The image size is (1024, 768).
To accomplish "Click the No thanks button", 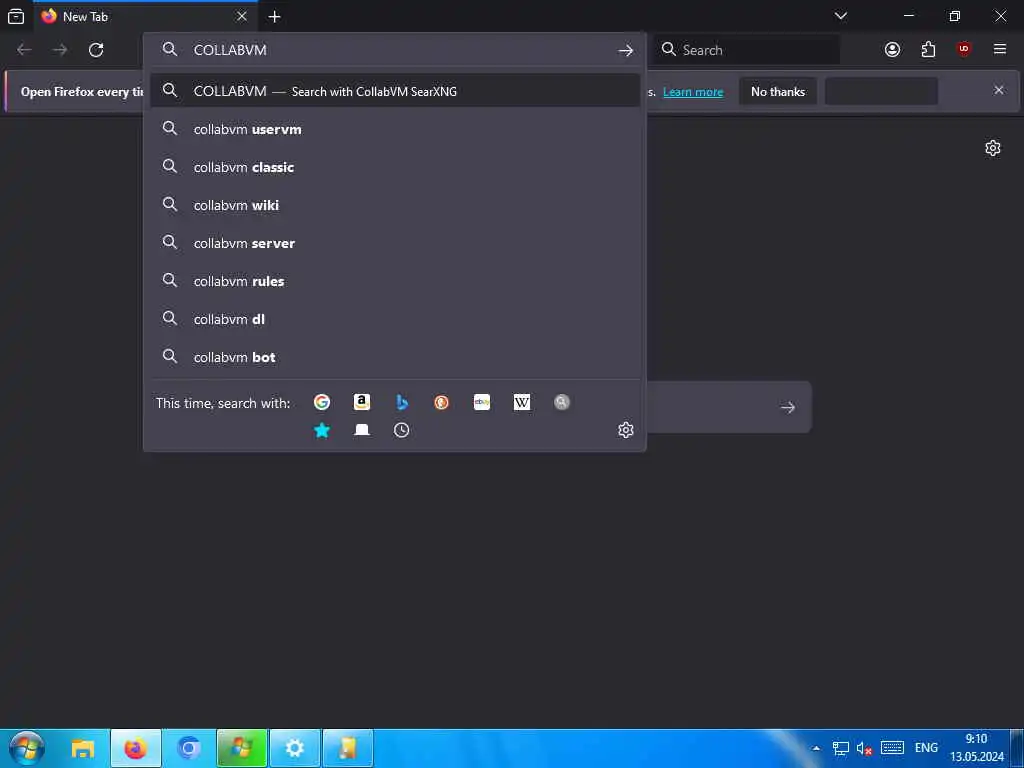I will coord(778,91).
